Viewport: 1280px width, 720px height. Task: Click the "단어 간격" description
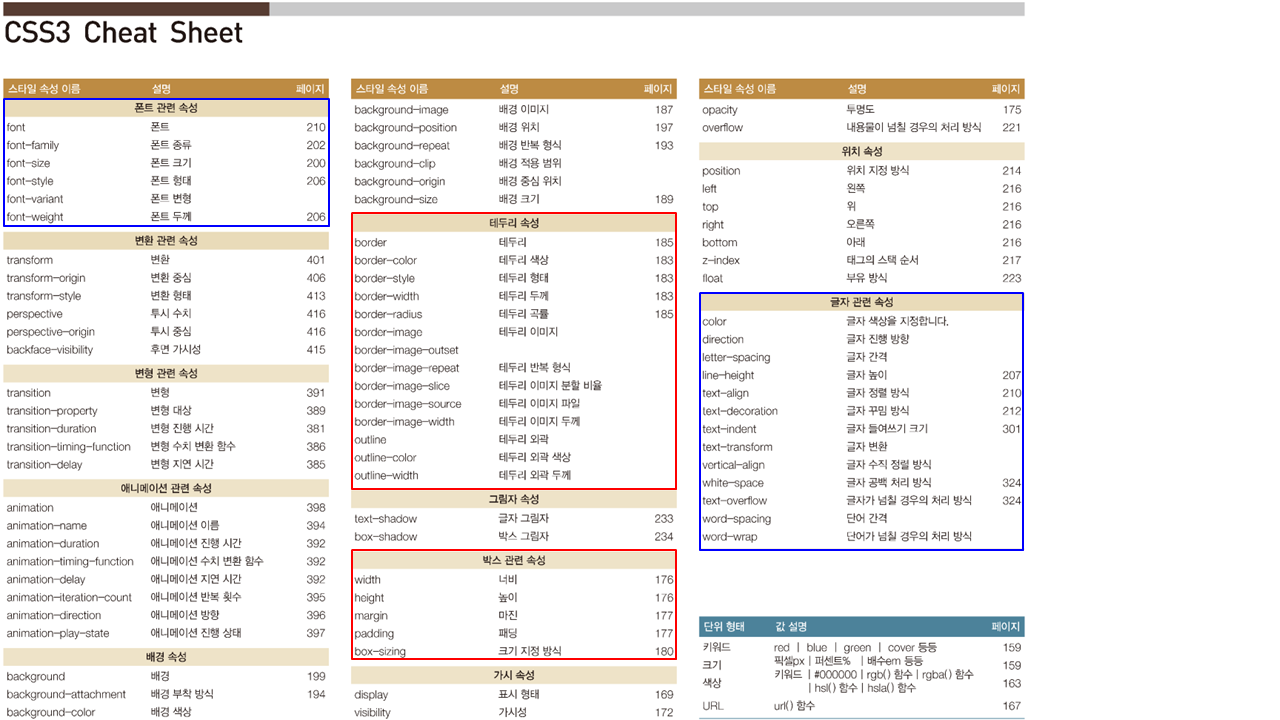(866, 519)
